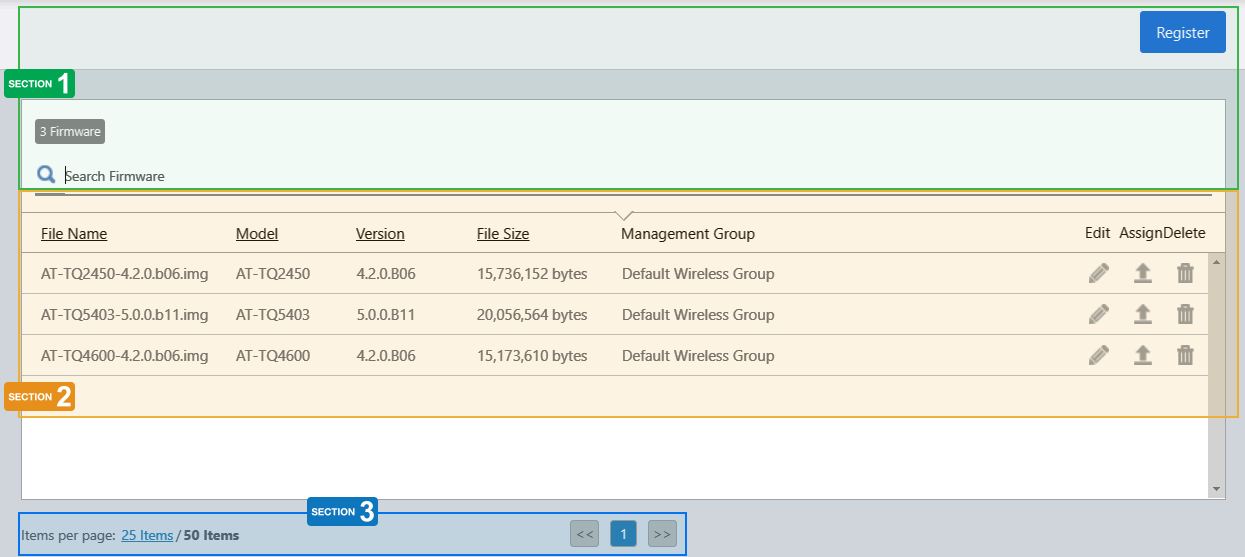Assign AT-TQ2450 firmware using upload icon
The width and height of the screenshot is (1245, 557).
click(1142, 273)
